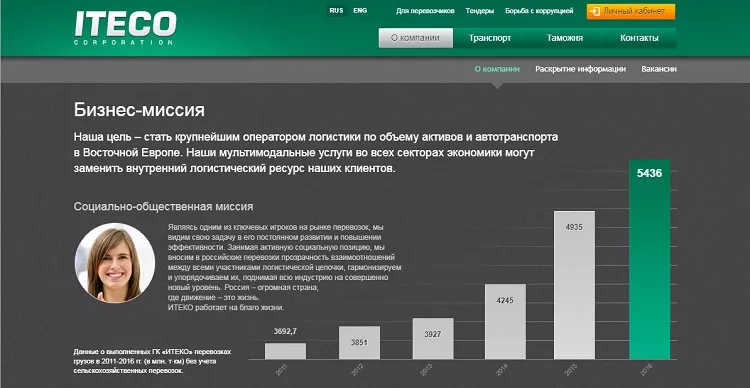Select О компании in the submenu
This screenshot has height=388, width=750.
tap(497, 69)
